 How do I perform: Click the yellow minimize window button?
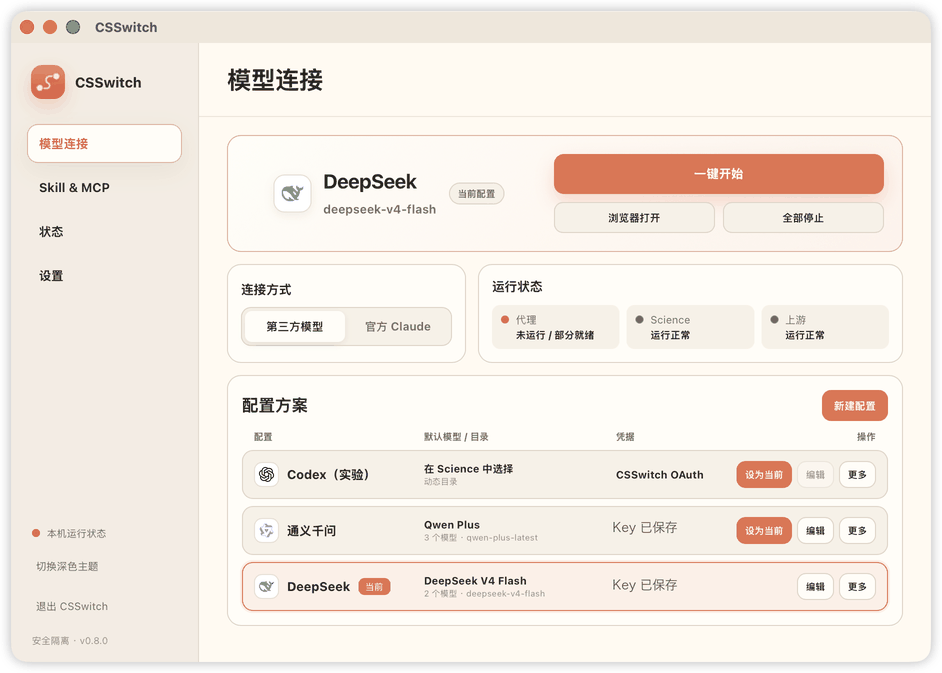pyautogui.click(x=50, y=27)
